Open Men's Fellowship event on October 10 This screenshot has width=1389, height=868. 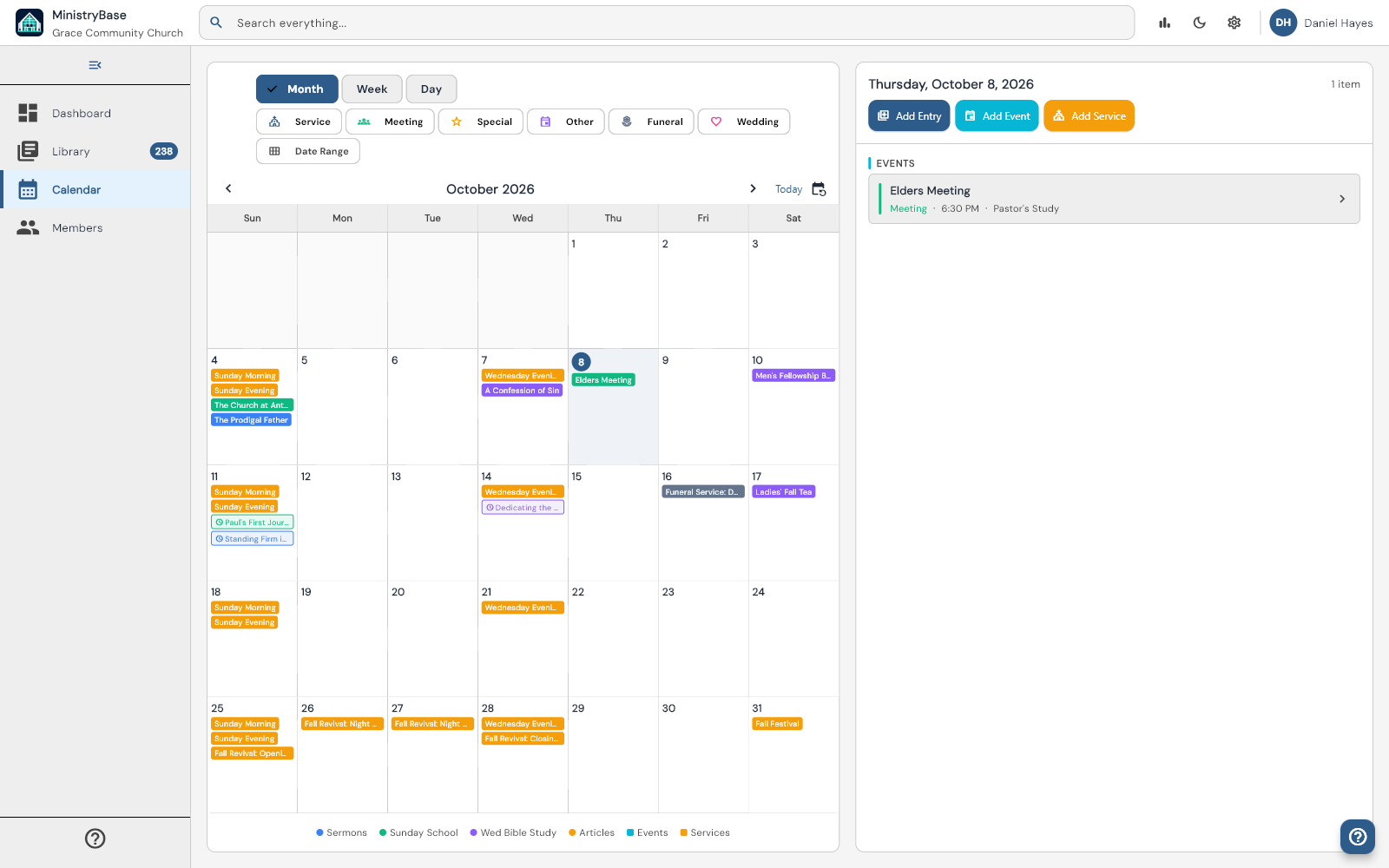point(793,376)
